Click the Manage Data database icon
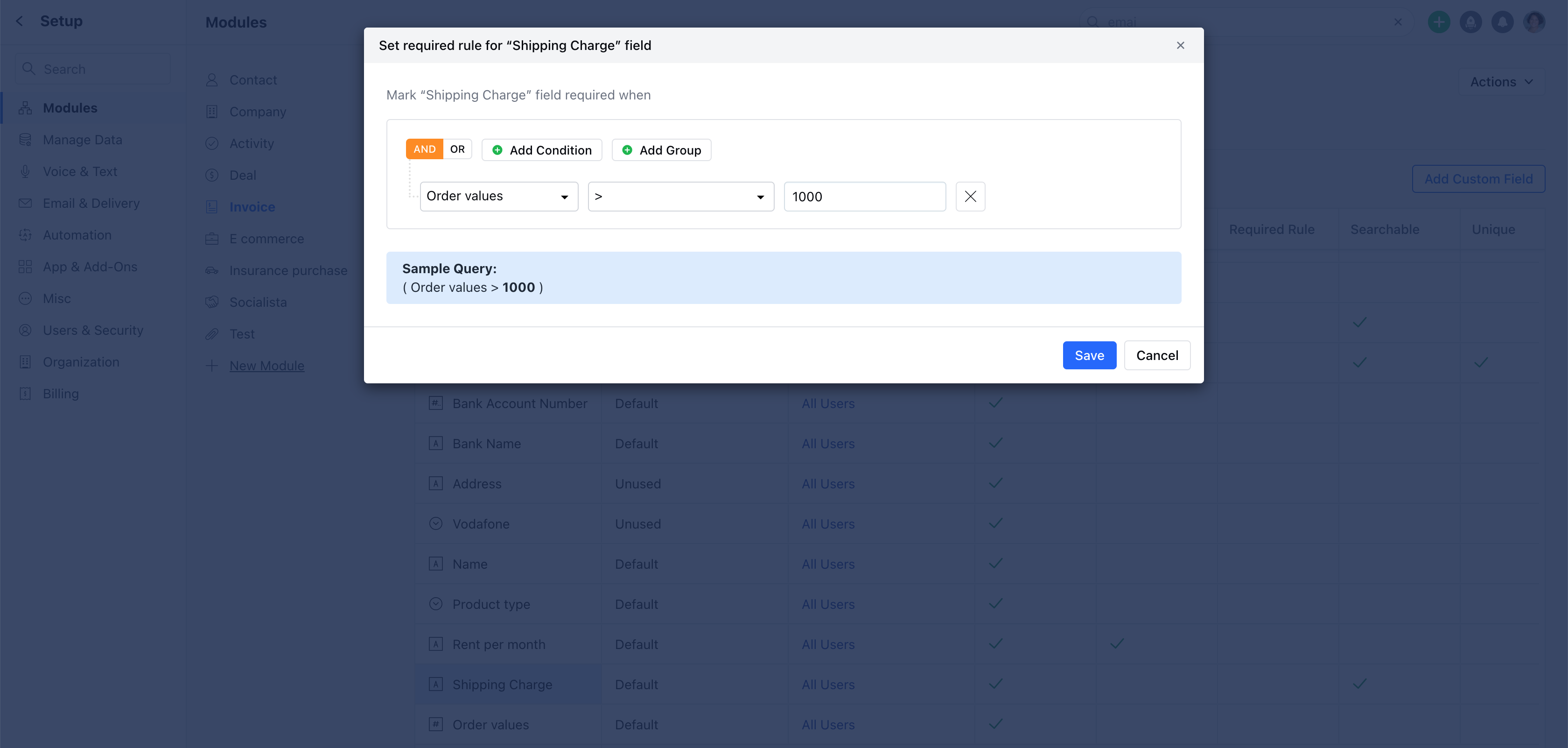This screenshot has height=748, width=1568. (x=25, y=140)
